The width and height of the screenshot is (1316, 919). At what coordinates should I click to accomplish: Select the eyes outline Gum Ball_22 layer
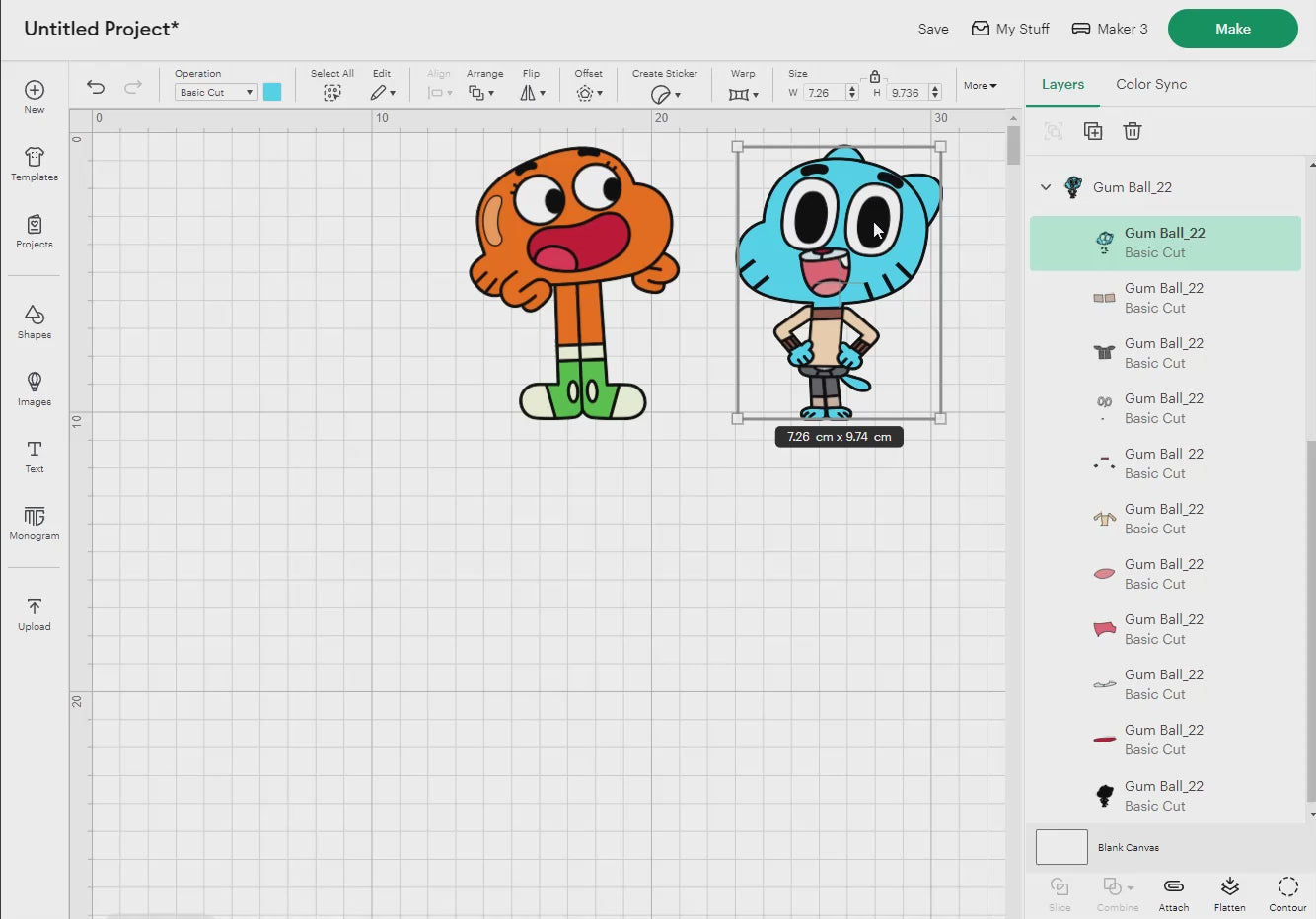point(1165,408)
